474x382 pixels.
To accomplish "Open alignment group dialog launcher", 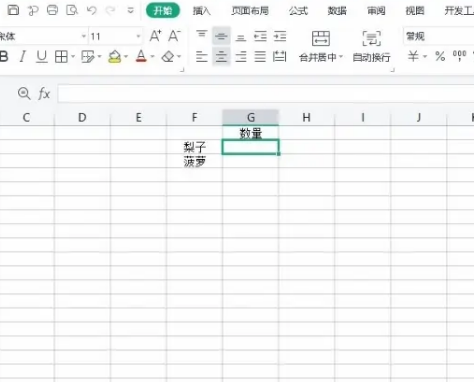I will coord(393,70).
